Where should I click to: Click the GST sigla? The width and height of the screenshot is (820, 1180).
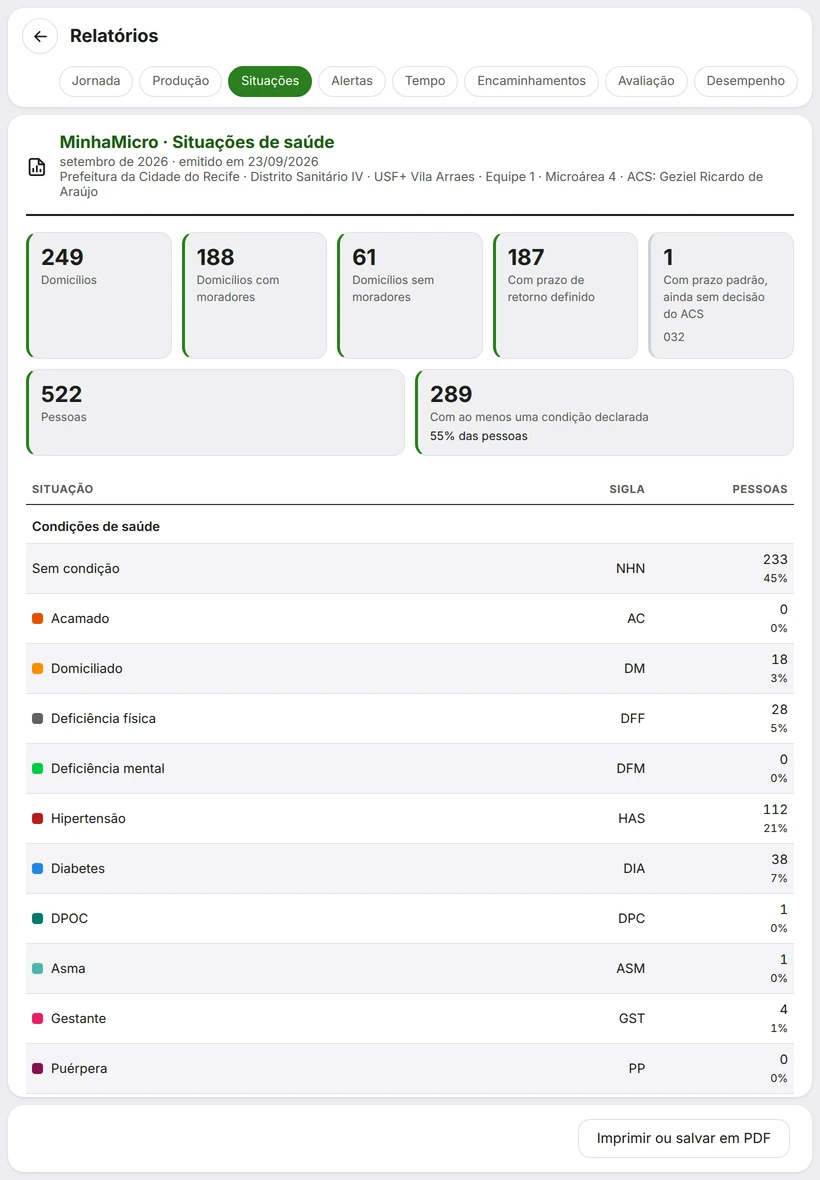(x=632, y=1019)
